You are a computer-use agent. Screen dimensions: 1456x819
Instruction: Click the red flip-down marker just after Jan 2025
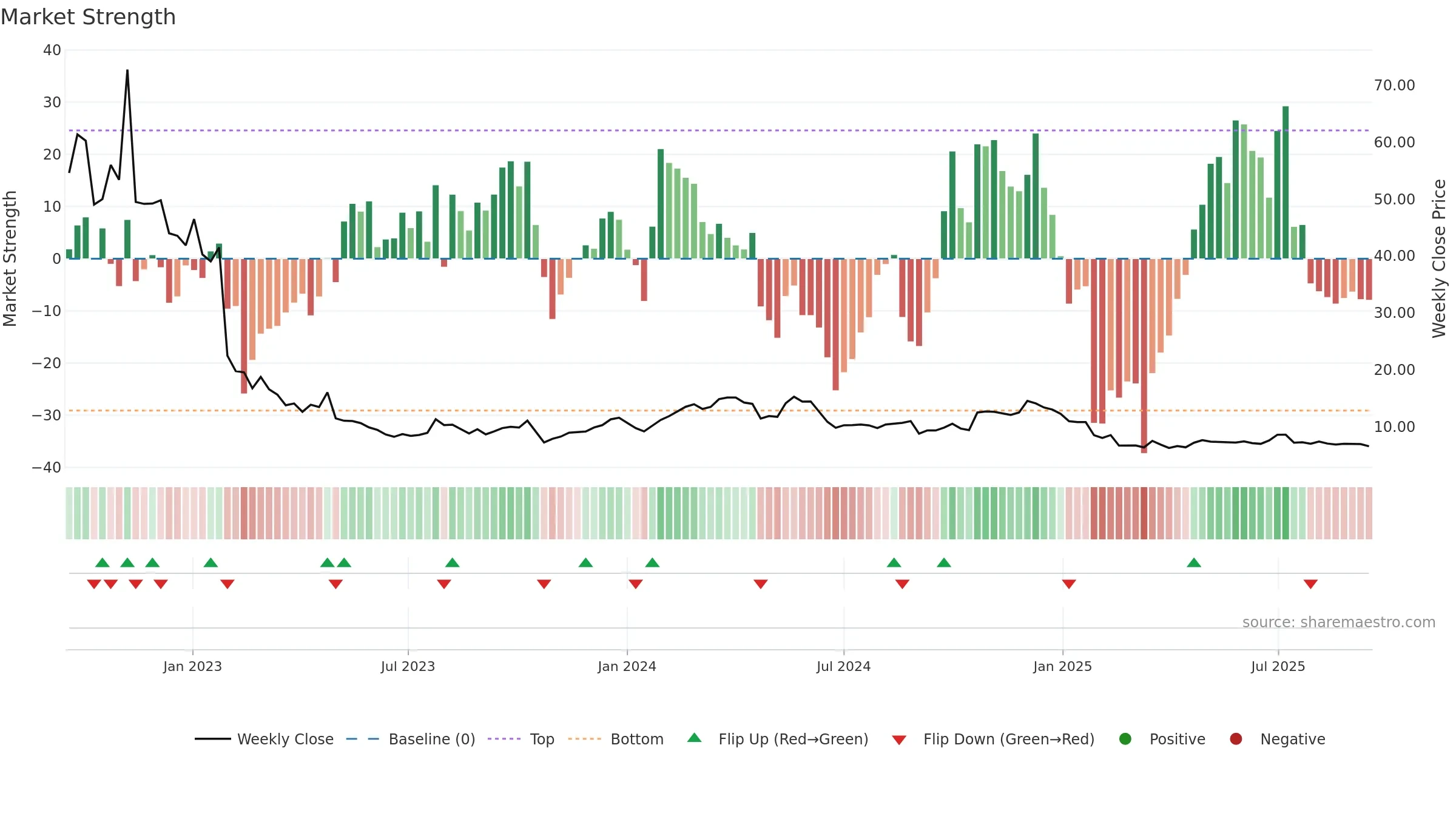[1069, 584]
